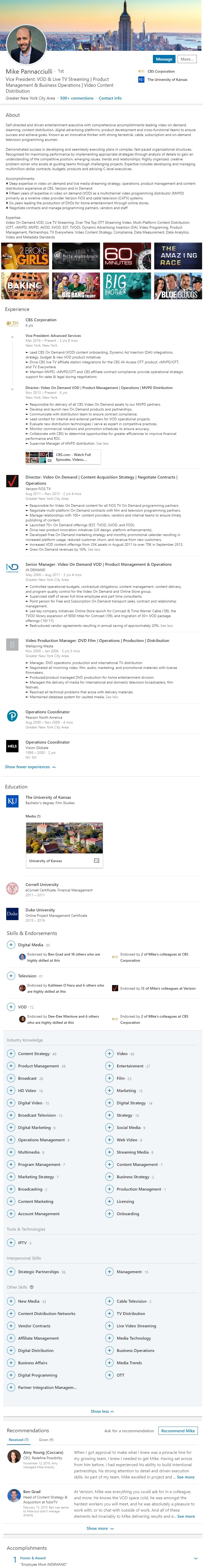Open the More... profile actions button
Image resolution: width=203 pixels, height=1568 pixels.
pyautogui.click(x=187, y=59)
